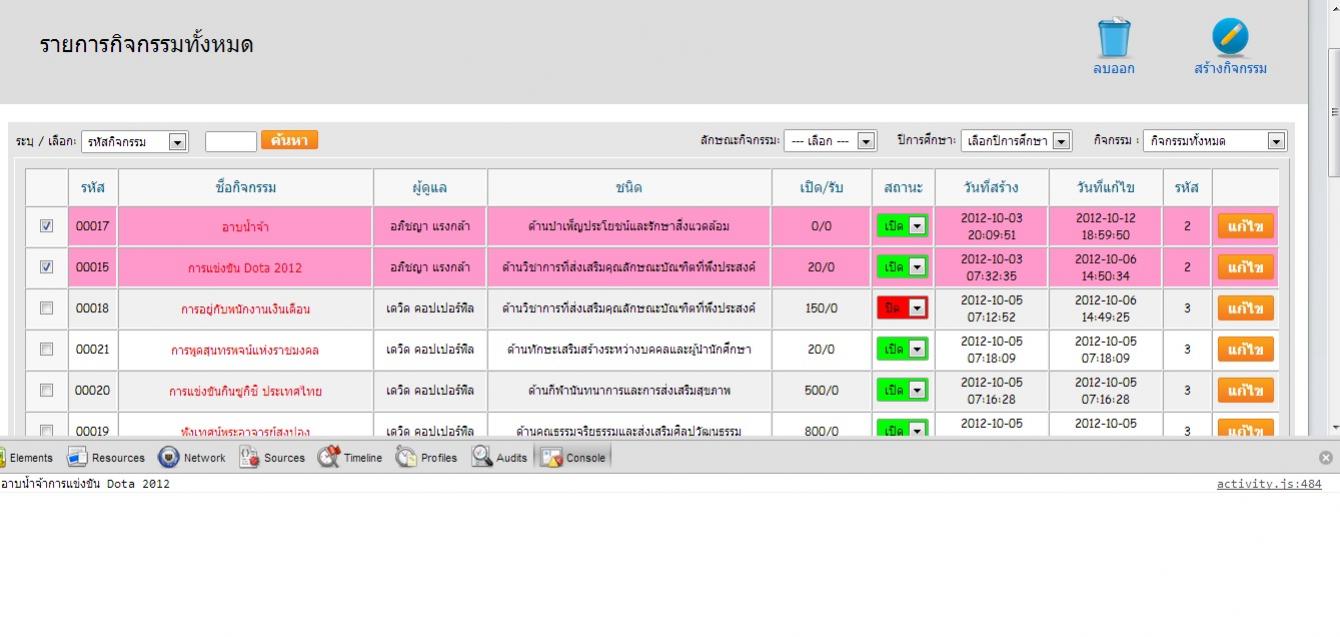Open the Timeline tab
Viewport: 1340px width, 637px height.
350,458
